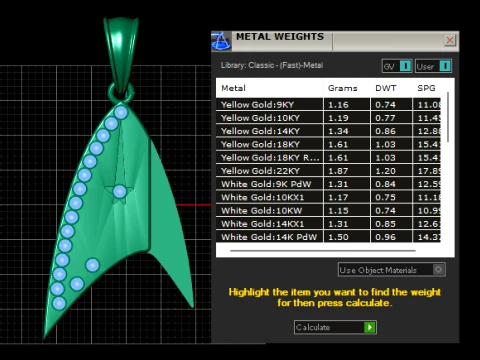Select the gem inside the star
This screenshot has width=480, height=360.
(120, 192)
